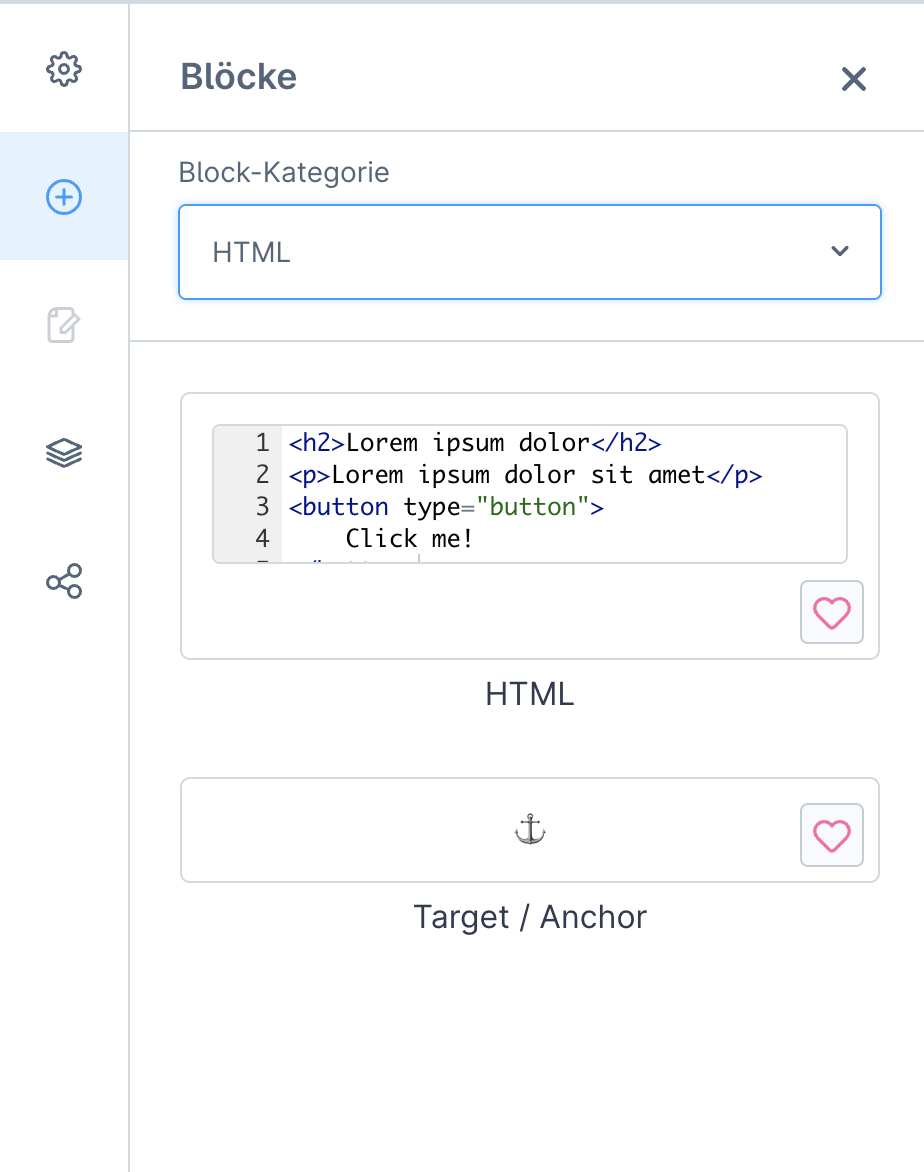The image size is (924, 1172).
Task: Toggle the heart on the Target / Anchor block
Action: coord(831,835)
